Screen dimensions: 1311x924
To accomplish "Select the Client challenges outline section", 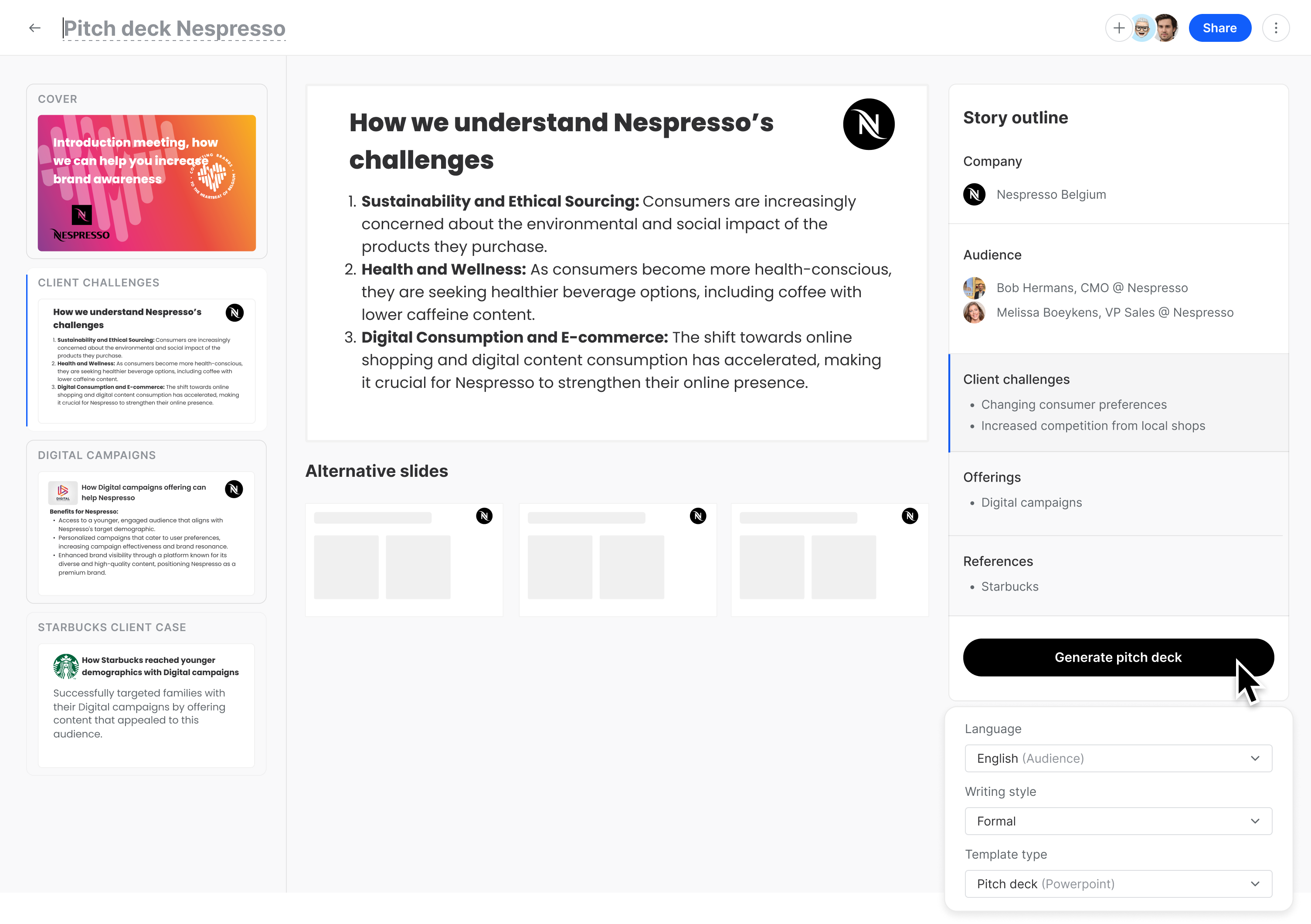I will click(1118, 403).
